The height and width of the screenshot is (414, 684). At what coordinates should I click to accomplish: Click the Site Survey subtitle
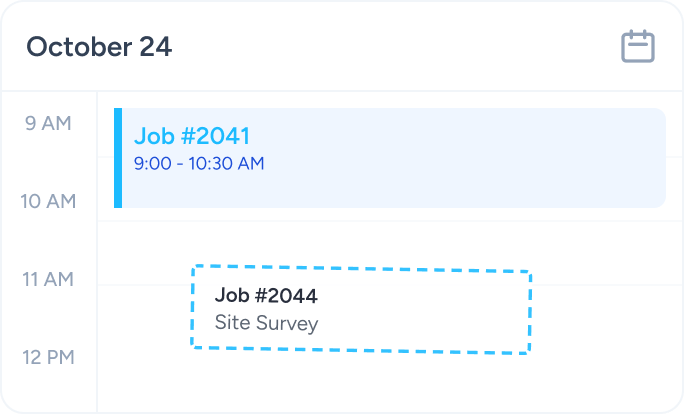[266, 323]
